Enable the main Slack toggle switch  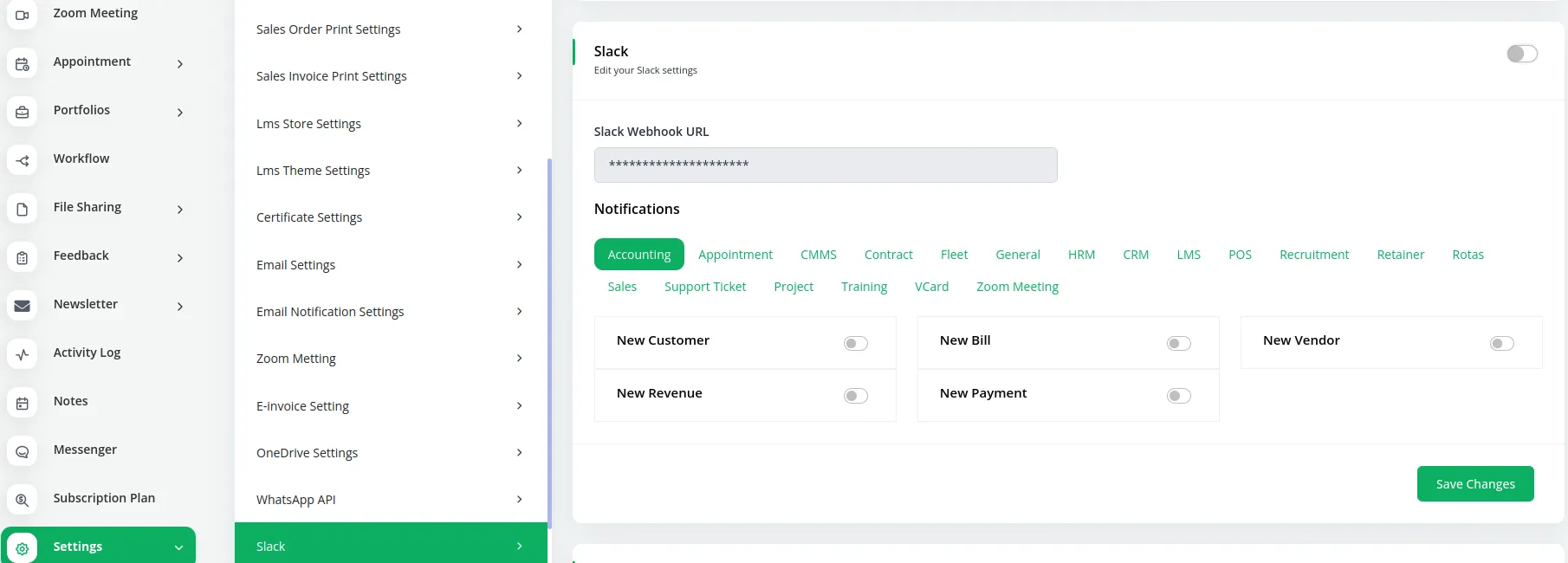(x=1521, y=54)
